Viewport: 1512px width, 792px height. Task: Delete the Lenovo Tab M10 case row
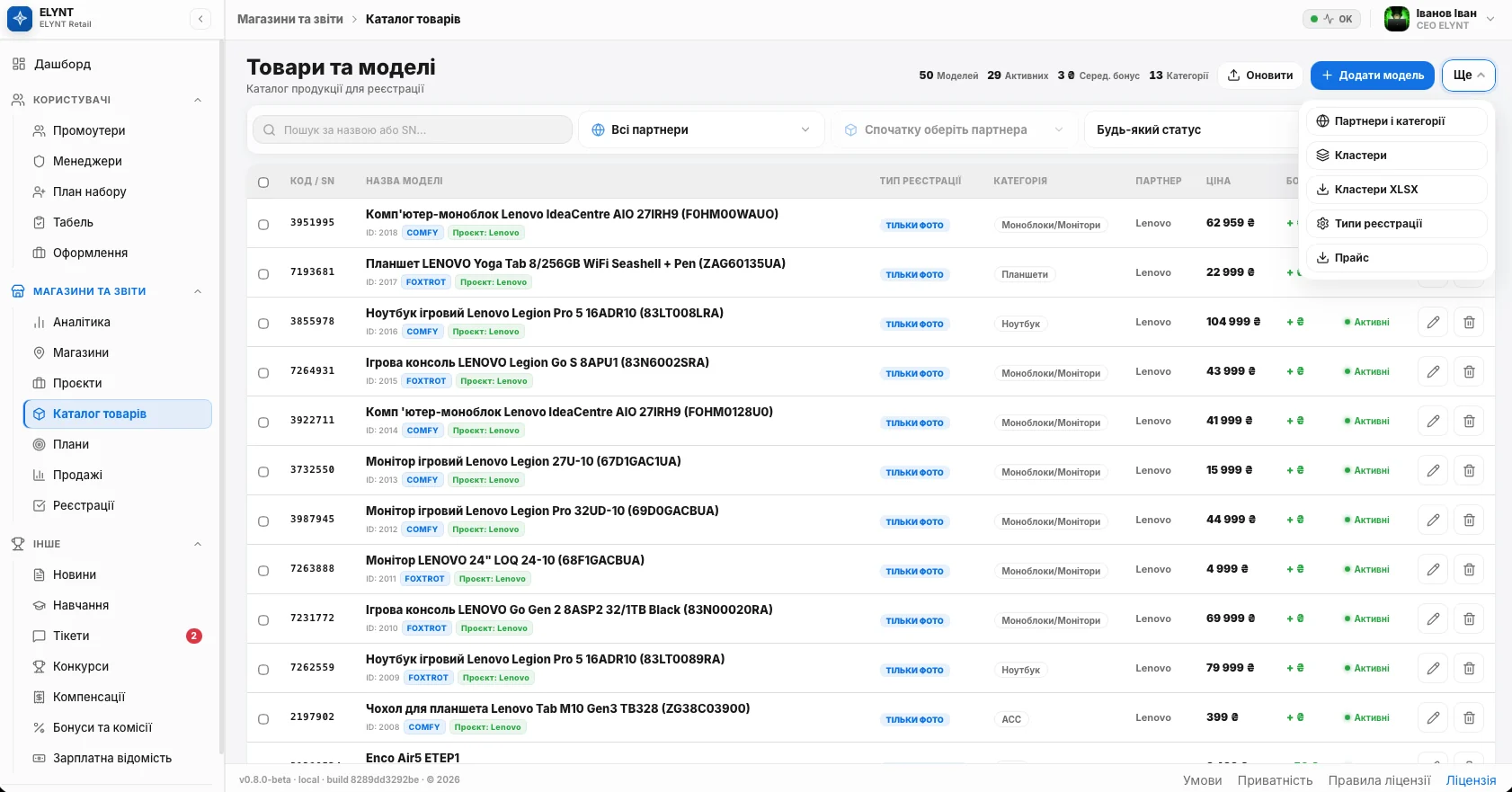(1469, 717)
